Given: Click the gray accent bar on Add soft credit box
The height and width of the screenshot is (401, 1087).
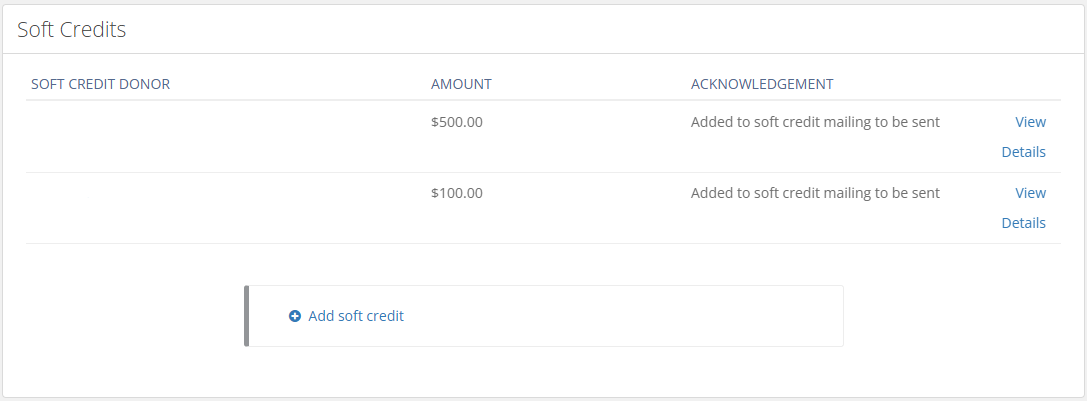Looking at the screenshot, I should pos(246,316).
